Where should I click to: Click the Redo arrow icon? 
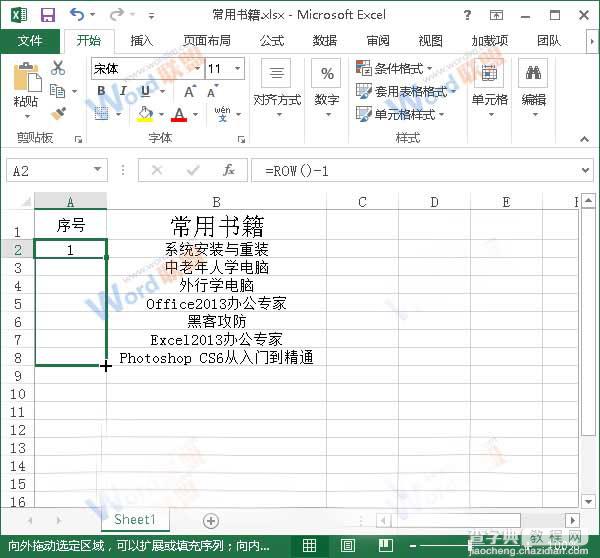(x=117, y=15)
